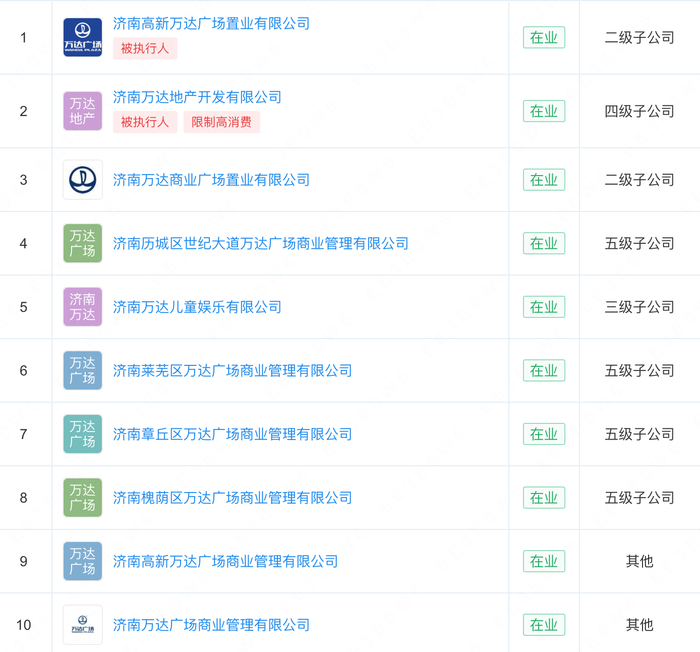Click the 万达广场 avatar for 济南莱芜区万达广场
Viewport: 700px width, 652px height.
[82, 370]
